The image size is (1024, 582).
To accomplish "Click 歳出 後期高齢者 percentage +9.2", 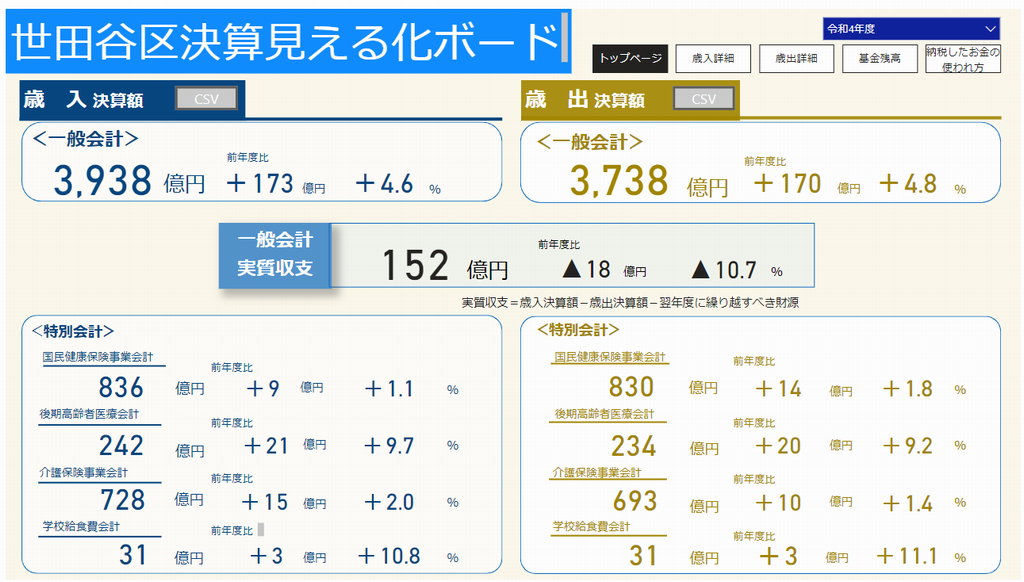I will point(908,445).
